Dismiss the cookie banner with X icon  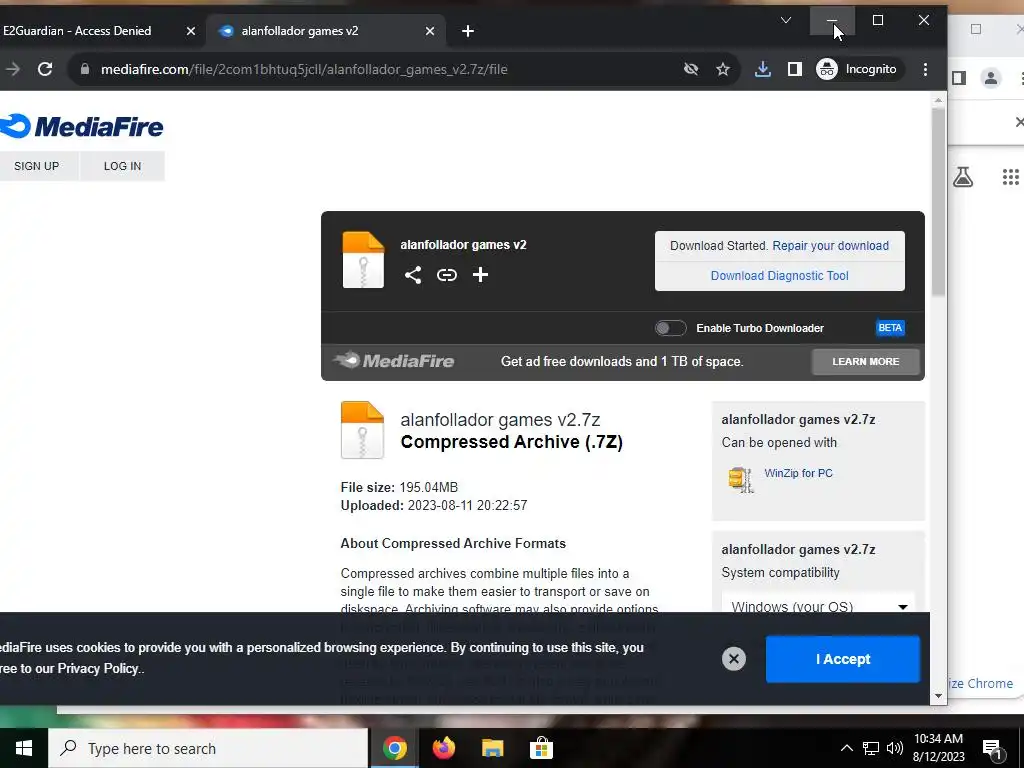pyautogui.click(x=734, y=659)
